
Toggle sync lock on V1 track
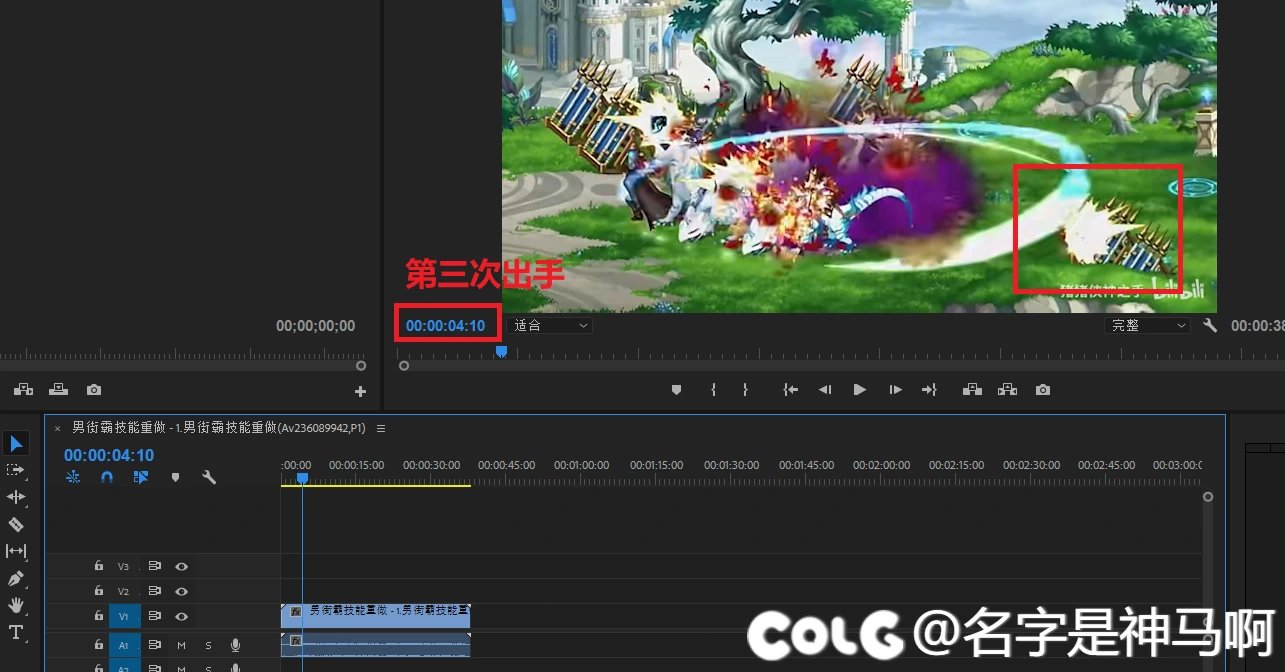tap(155, 617)
